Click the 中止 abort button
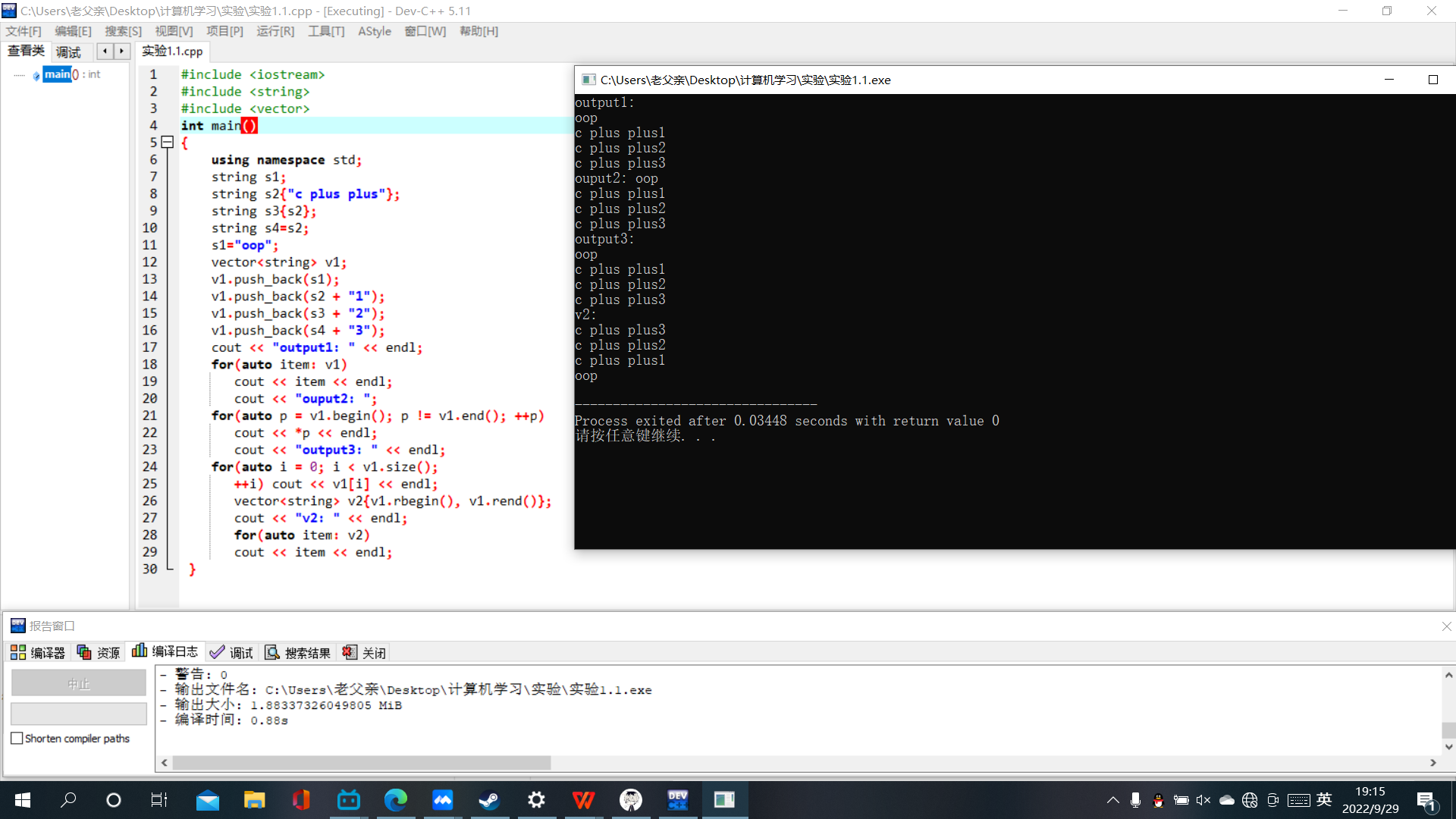Screen dimensions: 1456x819 pyautogui.click(x=79, y=684)
